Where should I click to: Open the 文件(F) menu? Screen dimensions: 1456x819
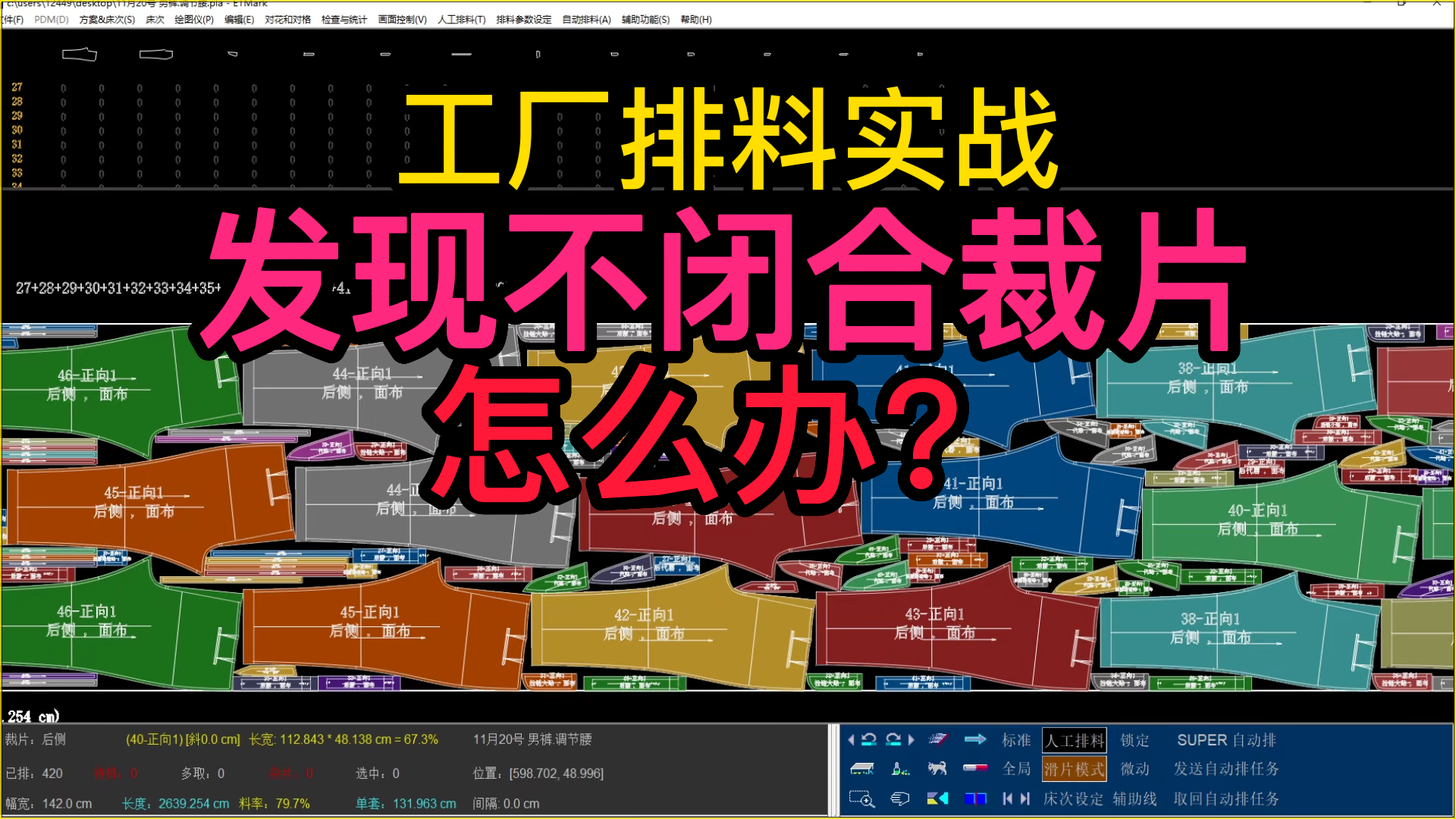click(12, 20)
